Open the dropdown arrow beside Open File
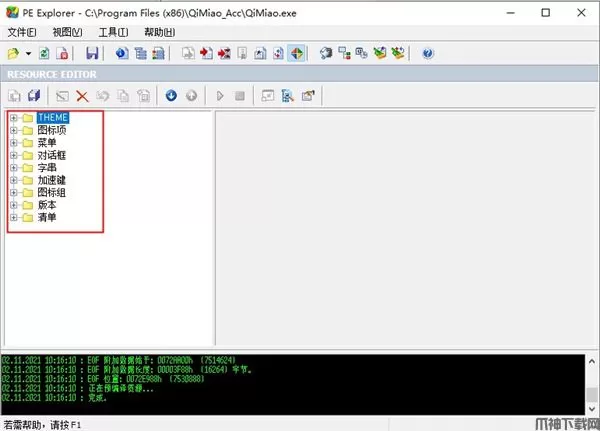 [28, 53]
